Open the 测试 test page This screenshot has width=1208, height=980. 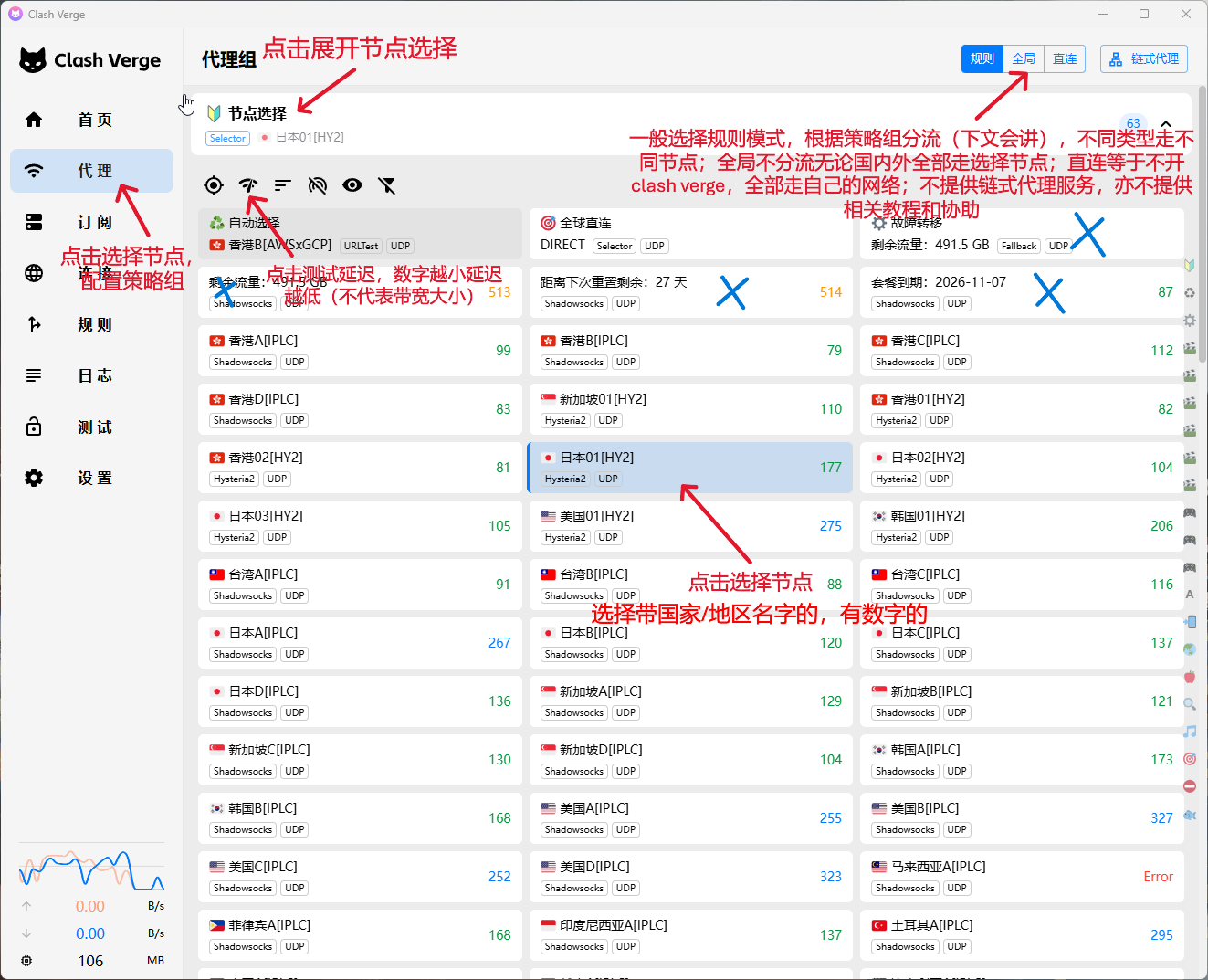point(91,427)
